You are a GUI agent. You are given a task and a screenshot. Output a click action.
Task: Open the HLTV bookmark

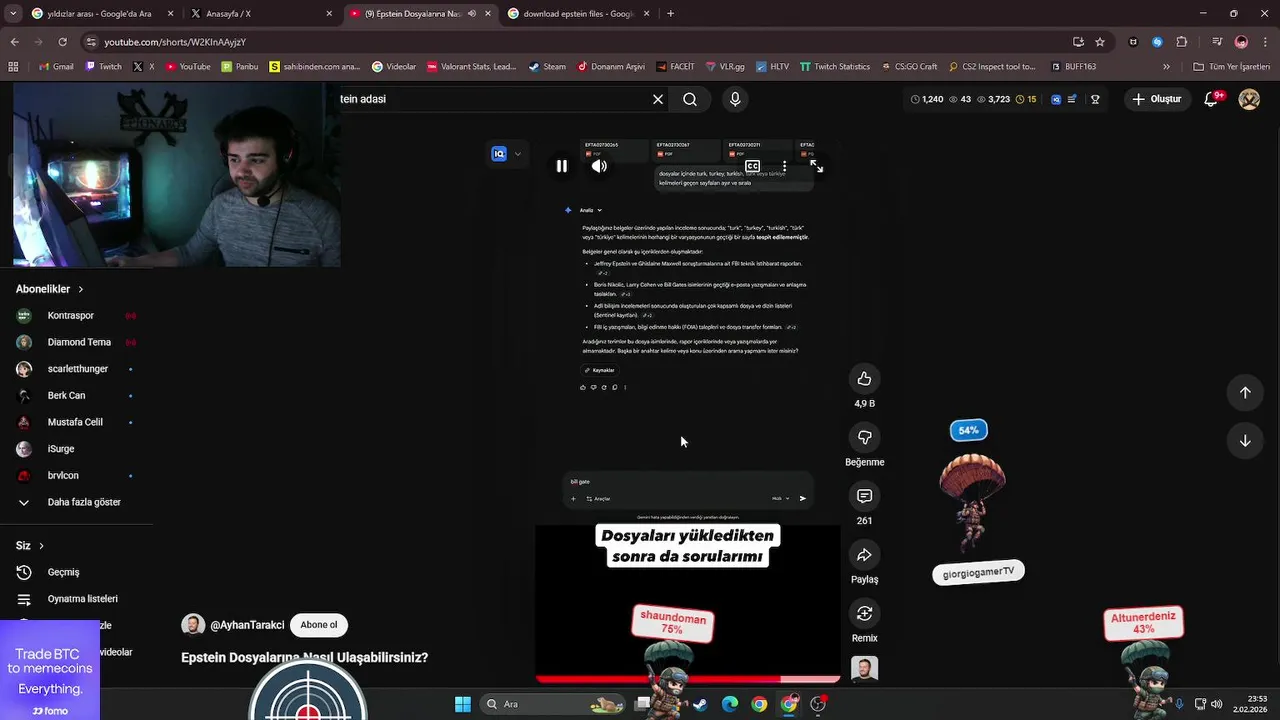[x=771, y=67]
